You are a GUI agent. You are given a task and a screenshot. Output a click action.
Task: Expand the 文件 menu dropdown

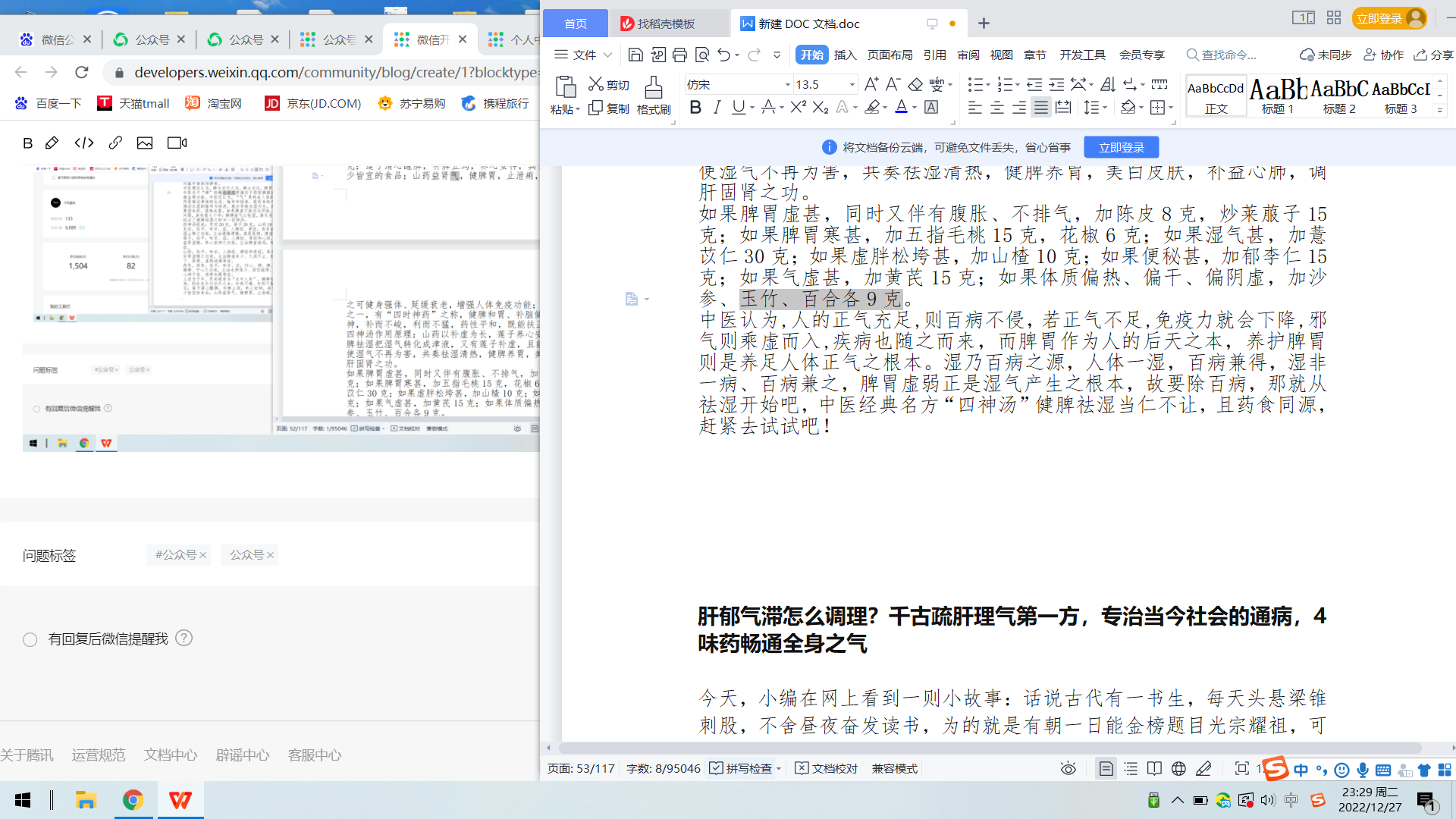click(x=583, y=55)
